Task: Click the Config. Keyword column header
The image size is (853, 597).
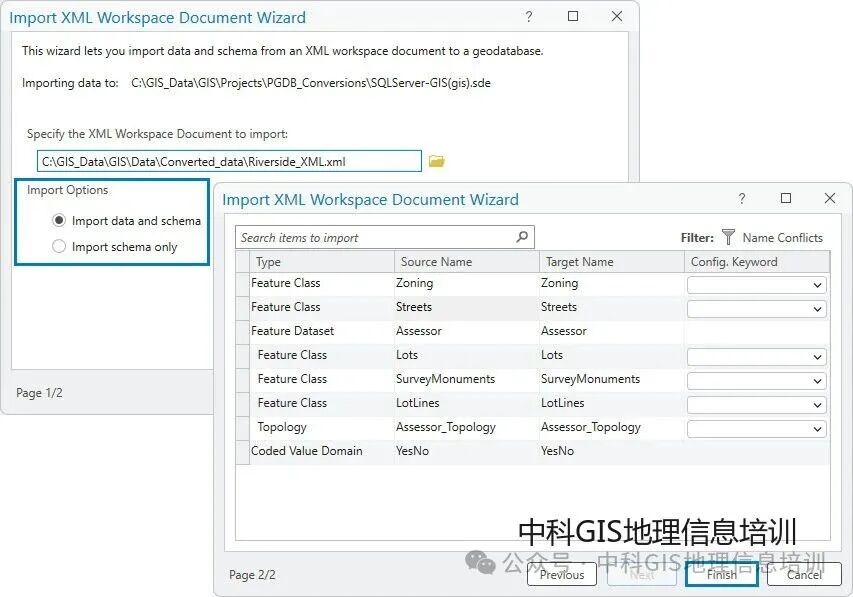Action: [x=757, y=262]
